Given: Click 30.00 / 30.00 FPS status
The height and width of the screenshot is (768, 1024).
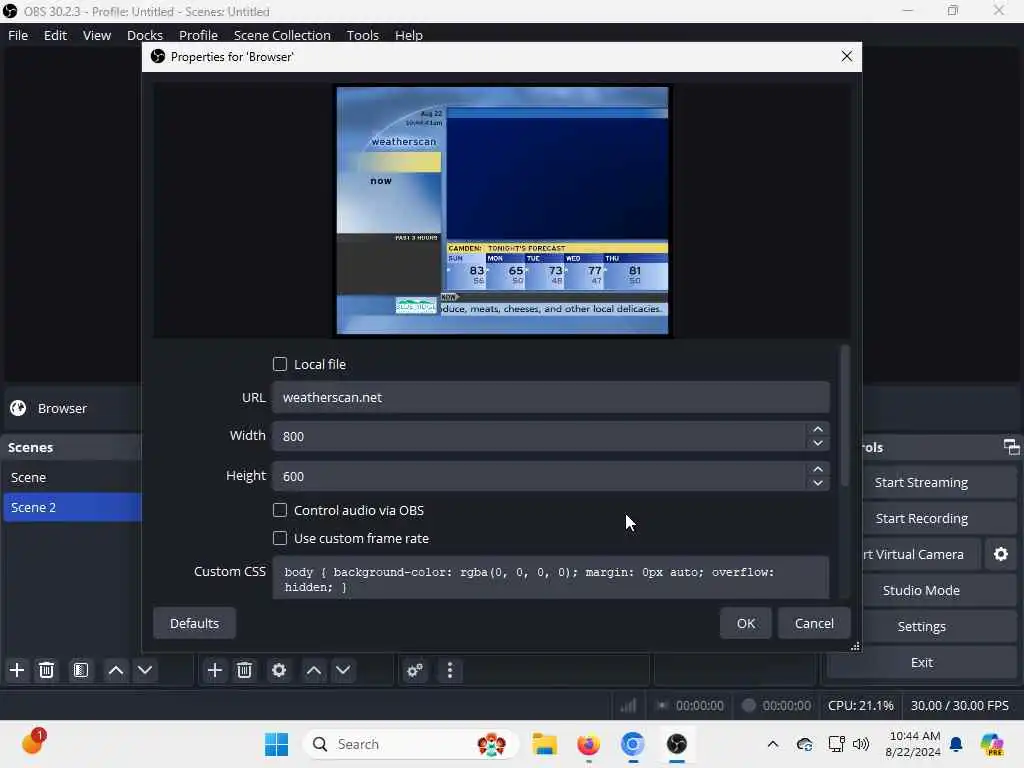Looking at the screenshot, I should tap(959, 705).
